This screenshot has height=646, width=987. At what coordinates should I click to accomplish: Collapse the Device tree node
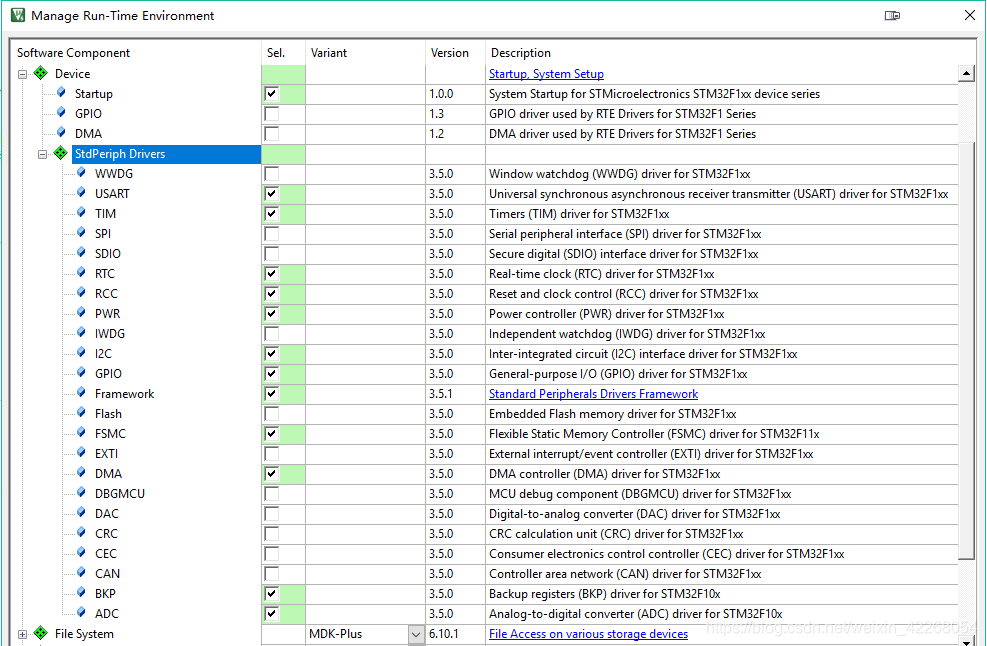(23, 74)
